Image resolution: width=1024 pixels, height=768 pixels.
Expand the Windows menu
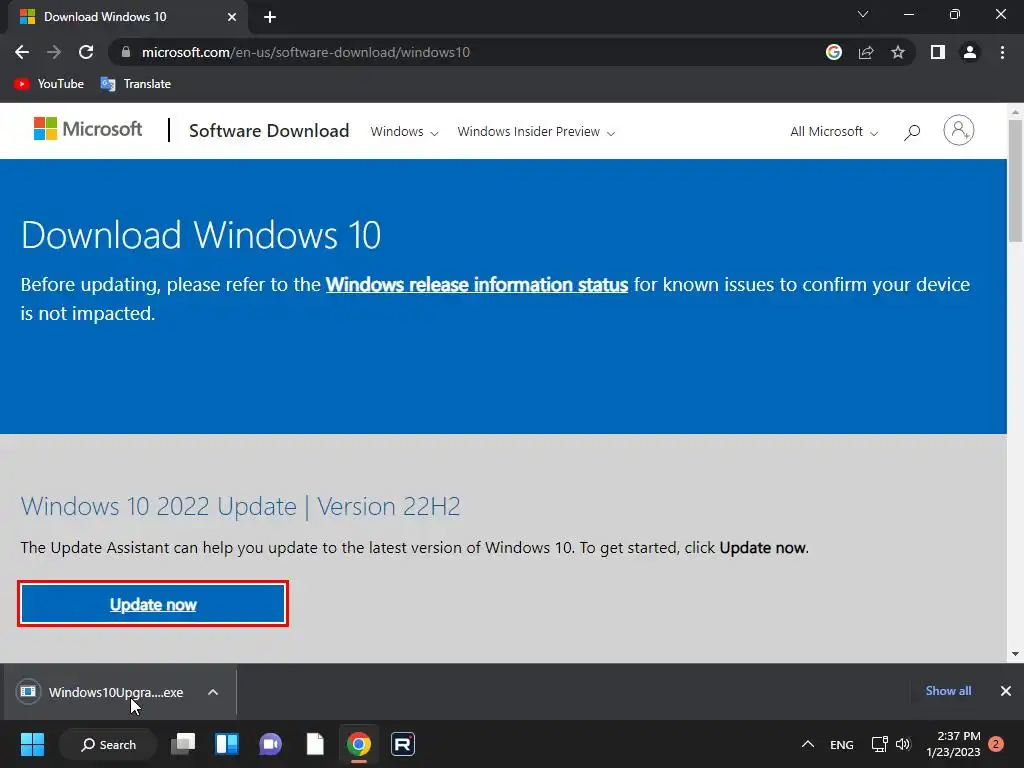coord(404,131)
